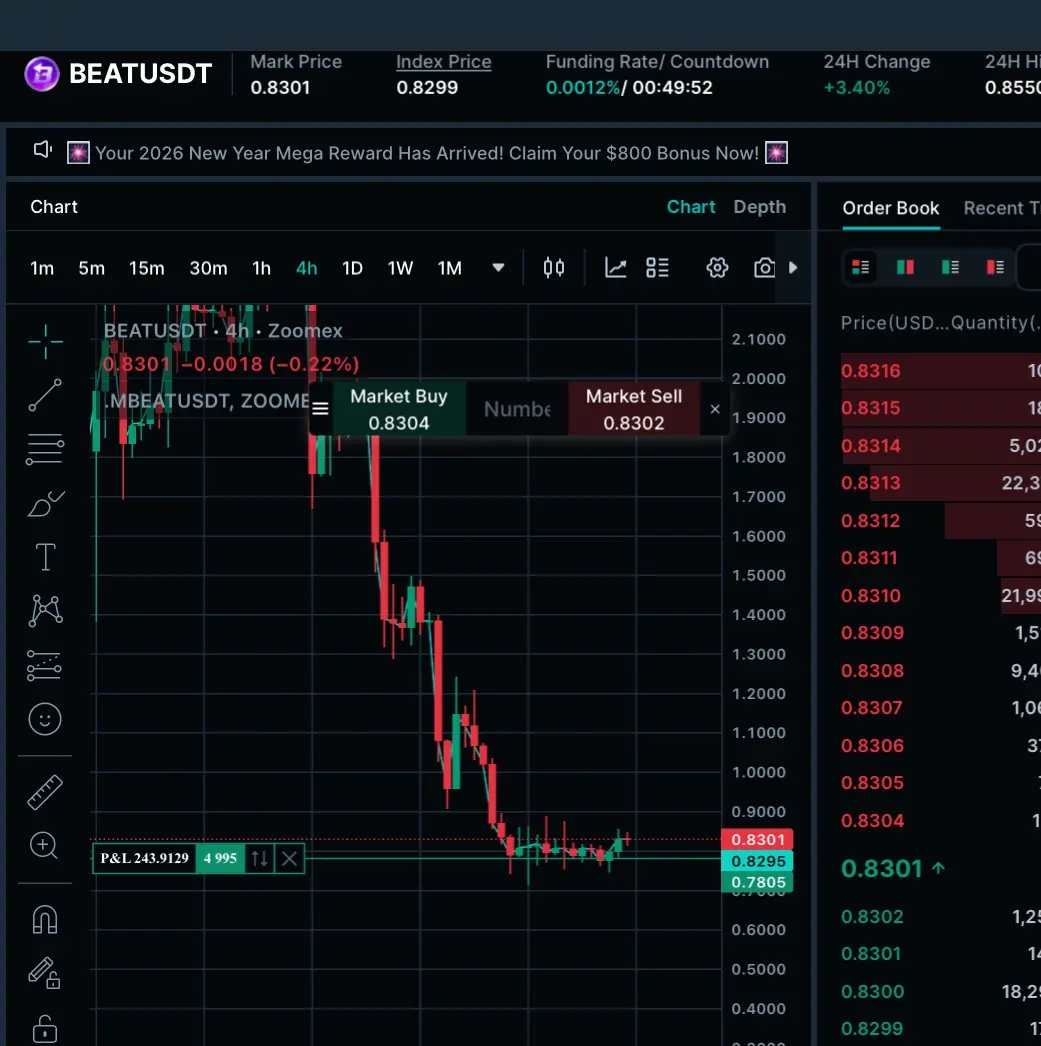Select bid price 0.8300 in order book
This screenshot has width=1041, height=1046.
872,992
